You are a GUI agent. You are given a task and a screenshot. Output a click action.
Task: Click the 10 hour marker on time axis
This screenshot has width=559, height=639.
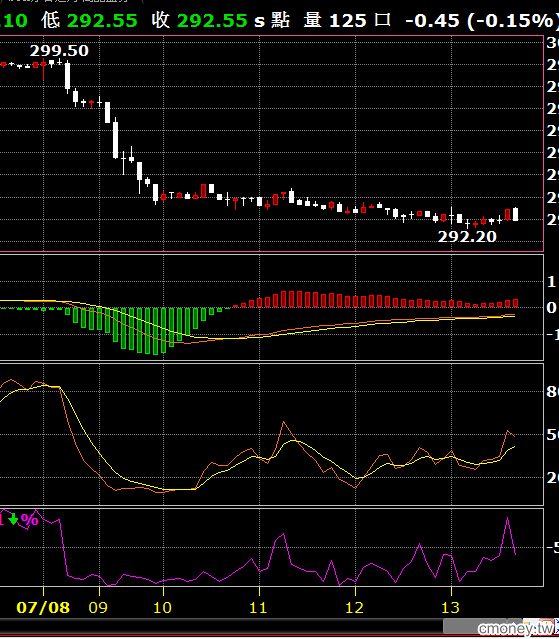tap(163, 608)
